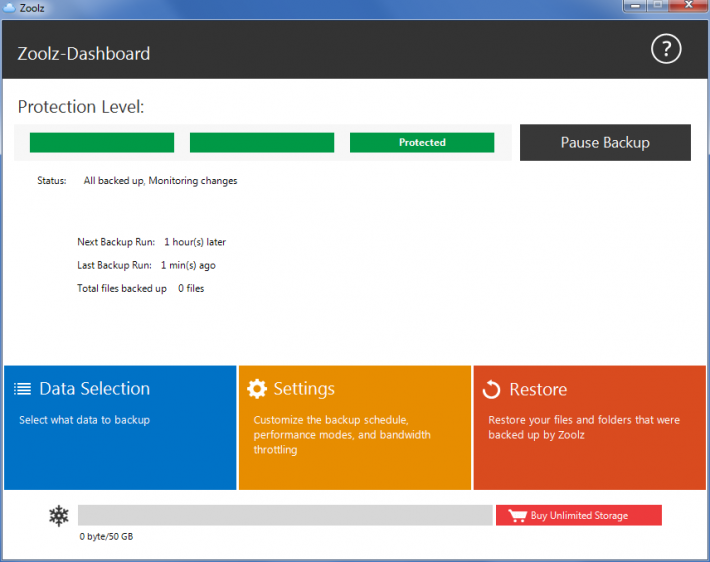Click 'Select what data to backup' description
This screenshot has height=562, width=710.
click(x=84, y=420)
